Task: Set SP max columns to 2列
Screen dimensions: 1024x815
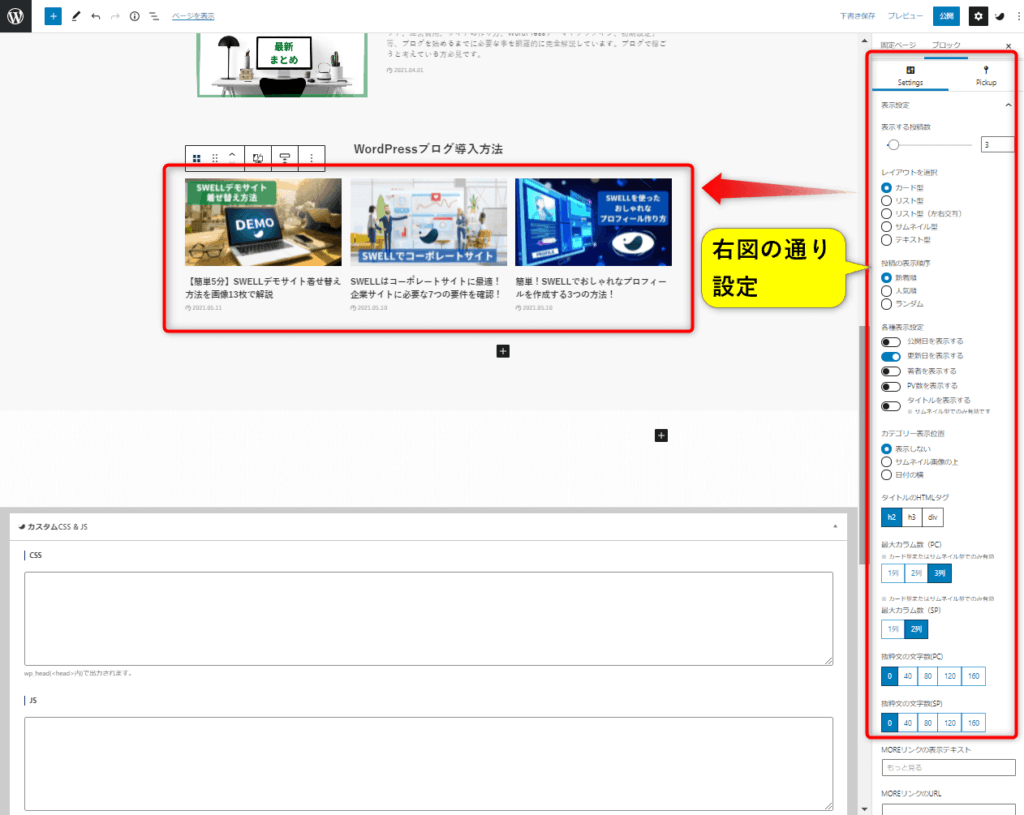Action: [916, 629]
